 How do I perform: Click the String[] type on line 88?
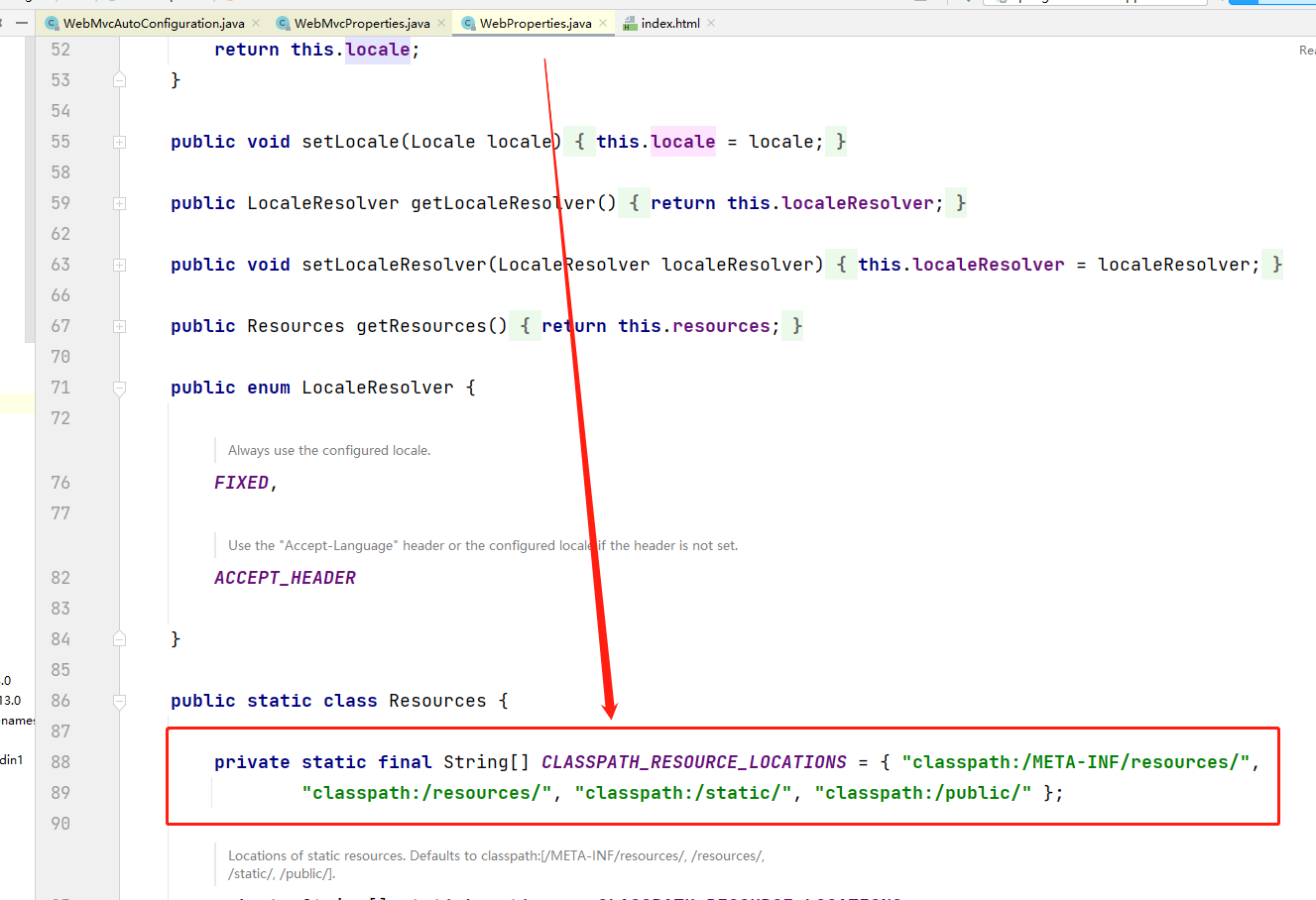(x=487, y=762)
